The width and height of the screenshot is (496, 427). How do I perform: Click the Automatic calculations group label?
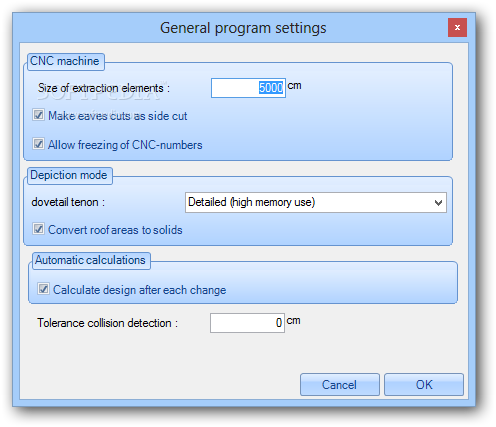[90, 260]
